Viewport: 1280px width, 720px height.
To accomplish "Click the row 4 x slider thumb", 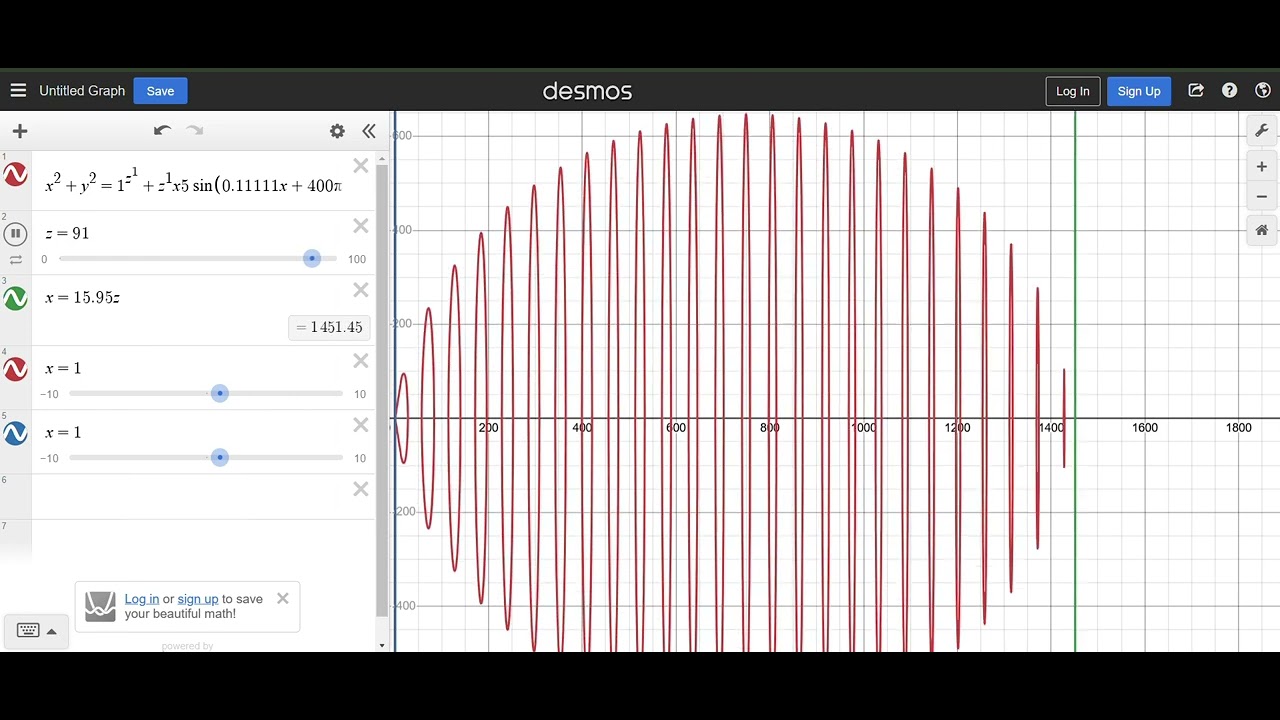I will (x=220, y=394).
